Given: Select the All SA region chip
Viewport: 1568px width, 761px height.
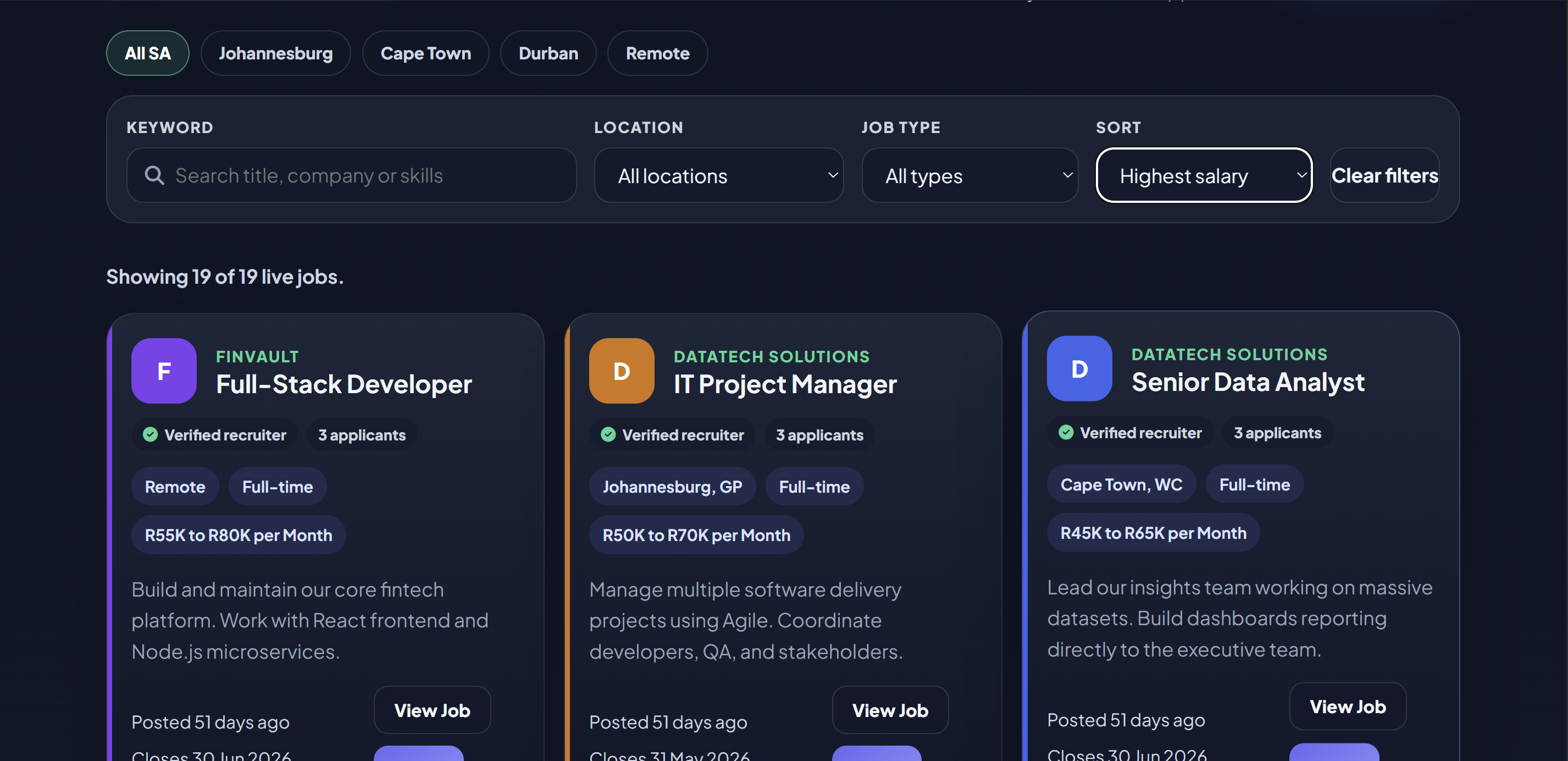Looking at the screenshot, I should coord(148,53).
